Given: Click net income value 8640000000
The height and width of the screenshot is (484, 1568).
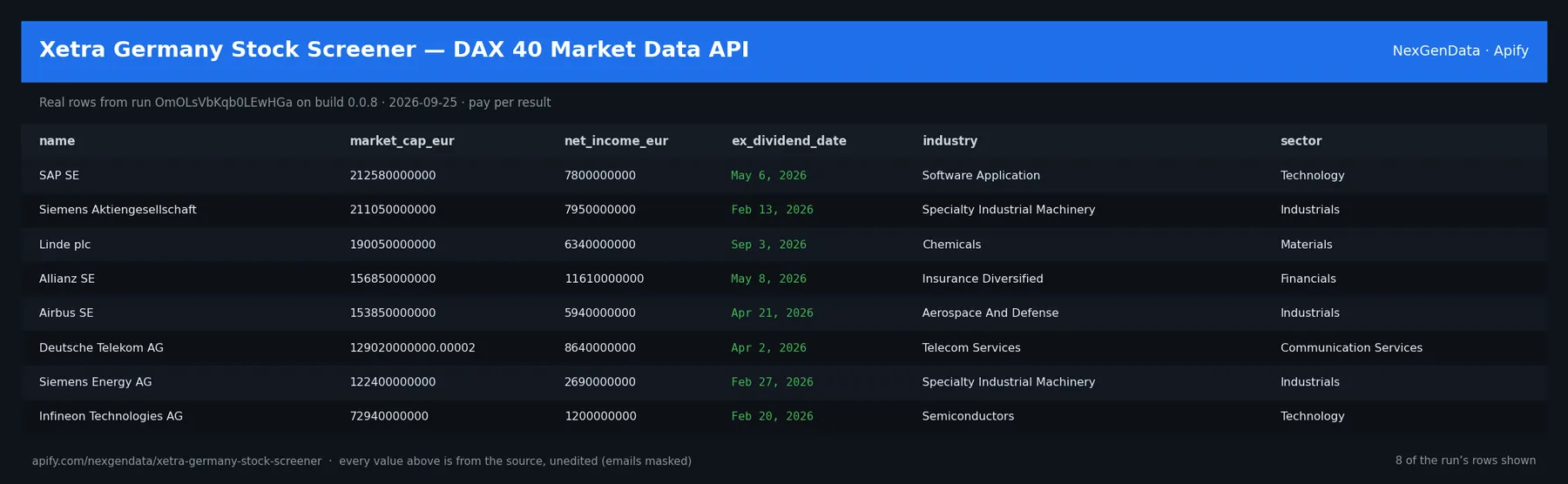Looking at the screenshot, I should [x=600, y=347].
